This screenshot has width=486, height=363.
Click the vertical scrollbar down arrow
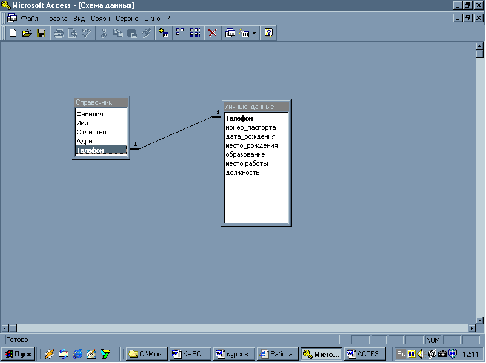480,320
